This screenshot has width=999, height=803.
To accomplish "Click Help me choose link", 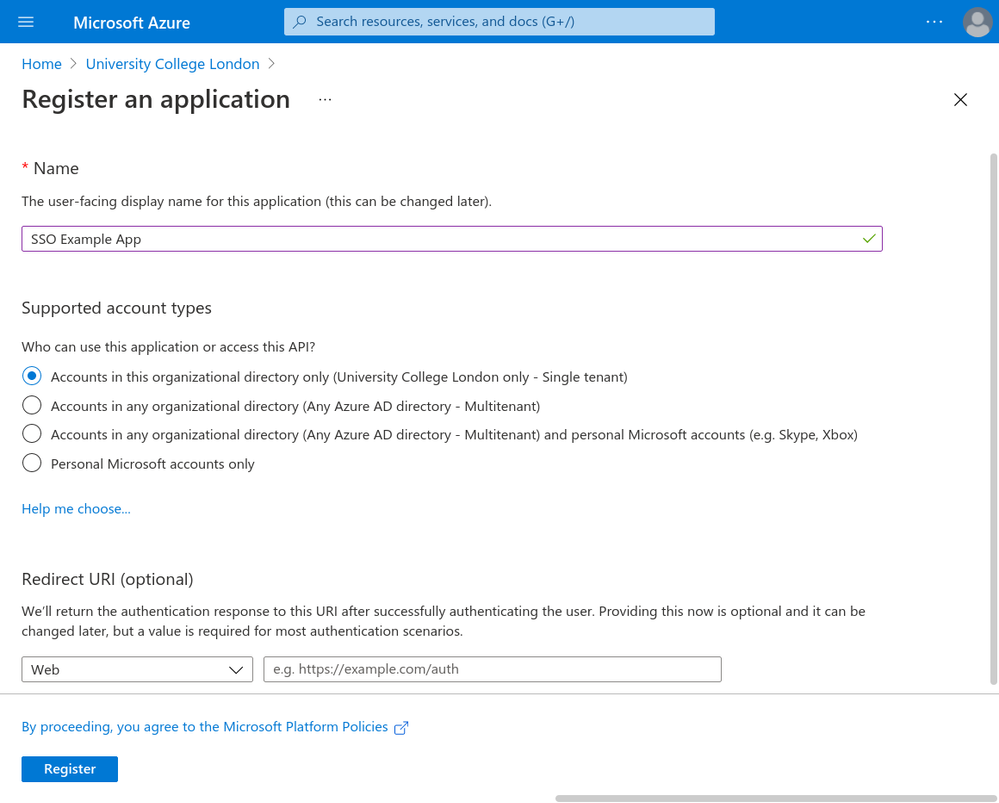I will tap(76, 509).
